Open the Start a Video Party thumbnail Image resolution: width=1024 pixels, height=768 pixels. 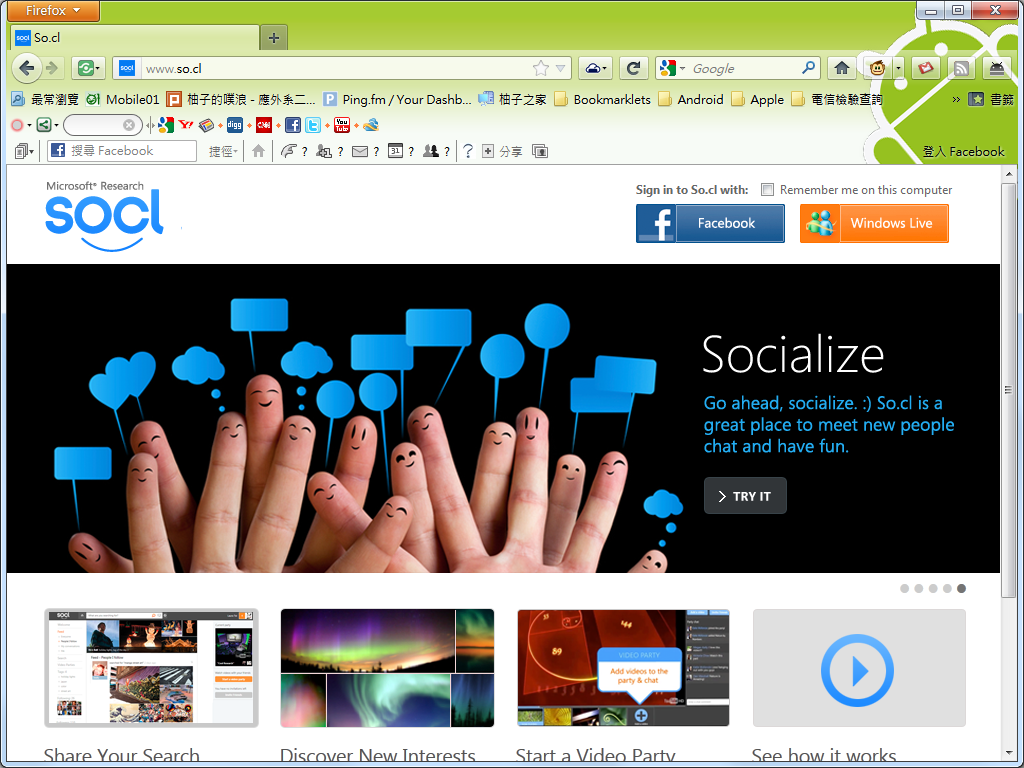(623, 667)
